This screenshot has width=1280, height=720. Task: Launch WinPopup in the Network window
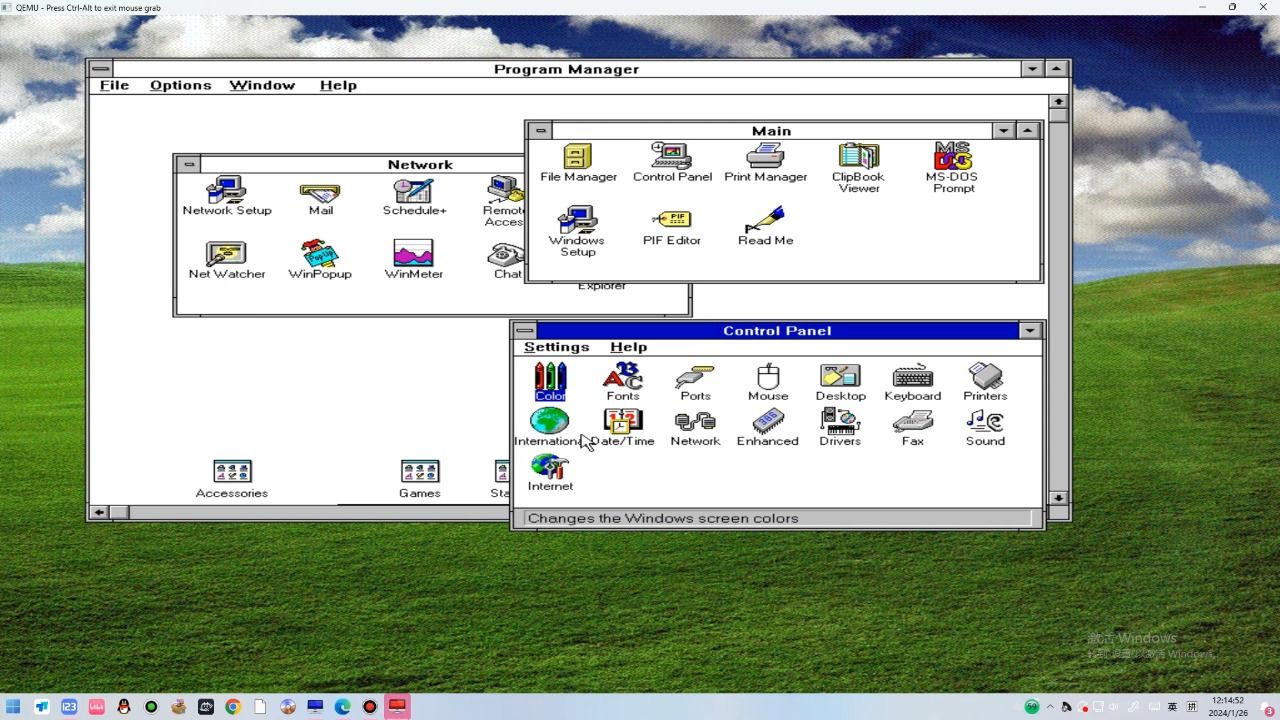[319, 253]
